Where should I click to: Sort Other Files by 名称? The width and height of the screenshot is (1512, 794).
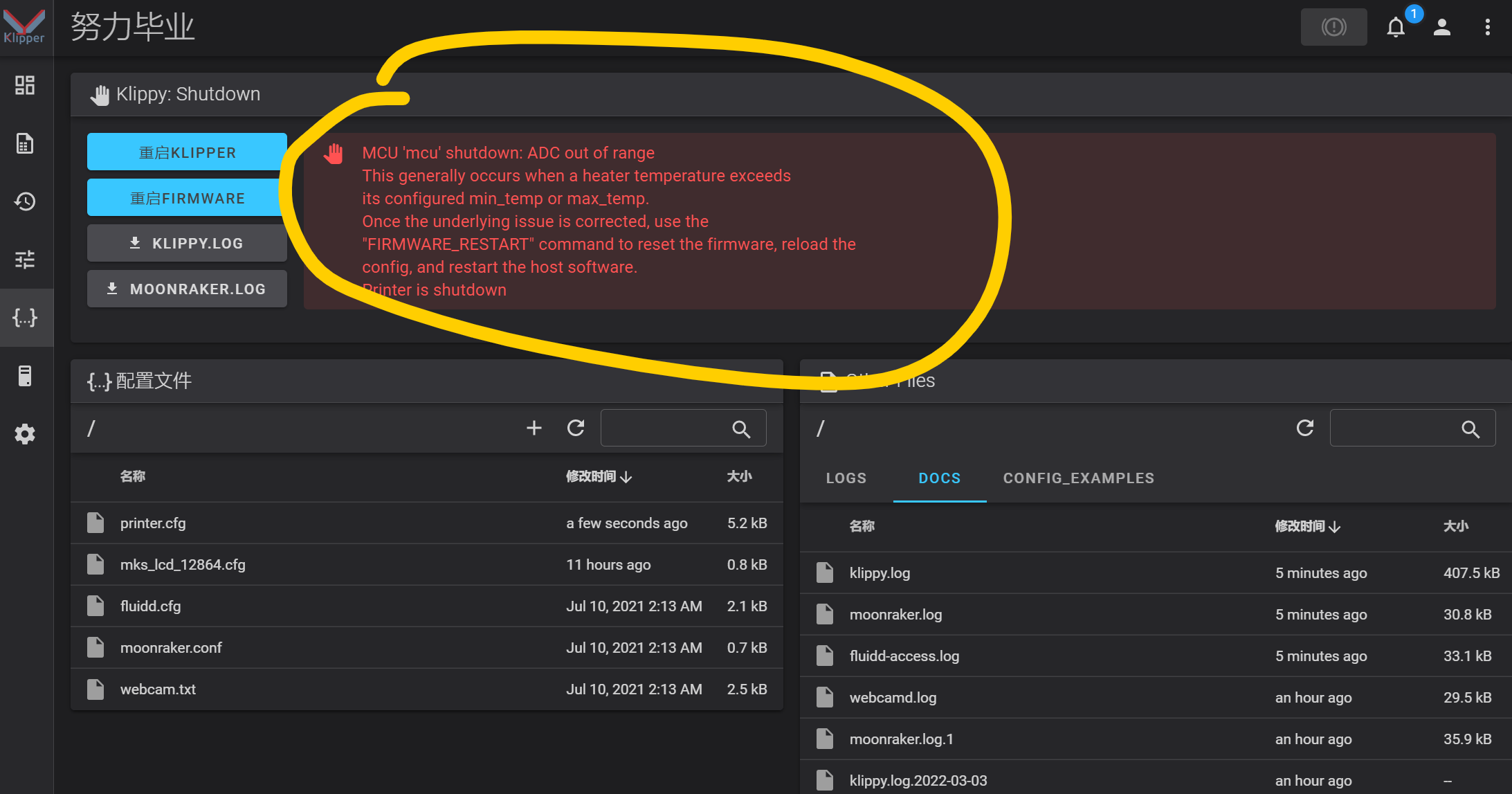point(862,526)
